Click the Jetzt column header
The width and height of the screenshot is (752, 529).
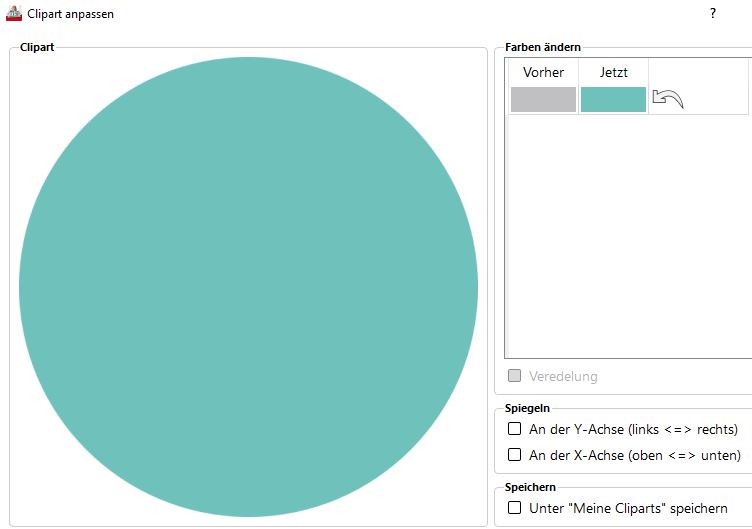pos(613,72)
